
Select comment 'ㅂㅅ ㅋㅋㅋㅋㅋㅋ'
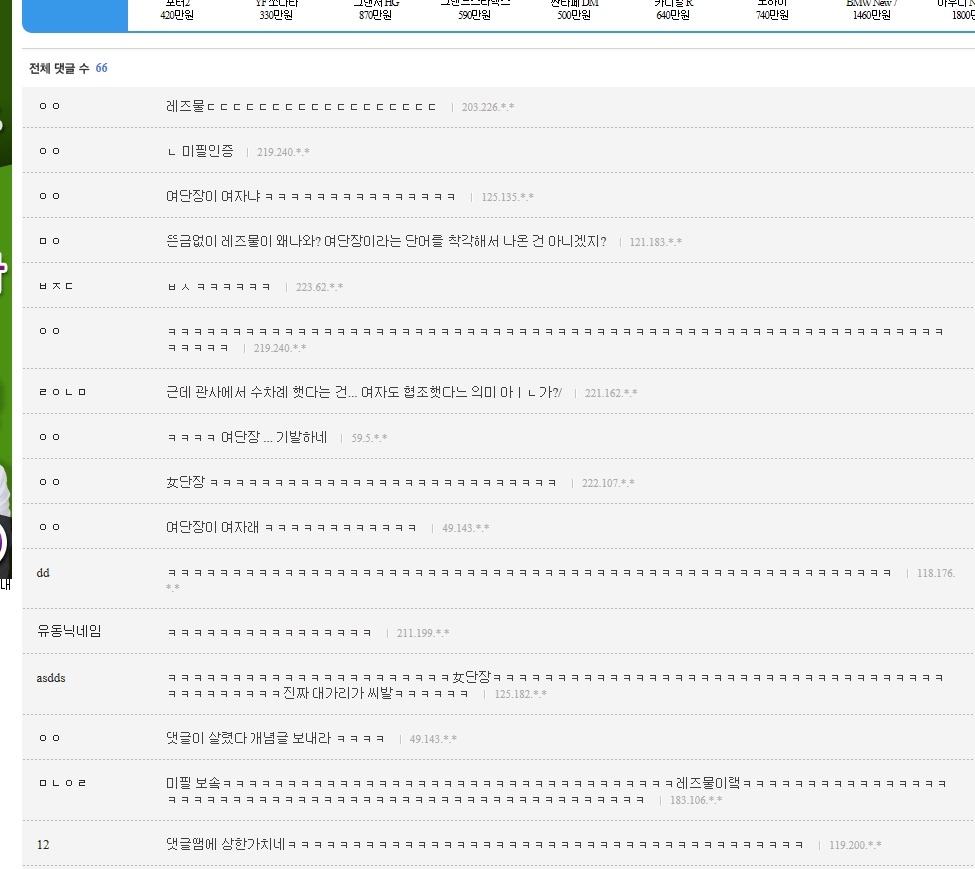pyautogui.click(x=219, y=287)
